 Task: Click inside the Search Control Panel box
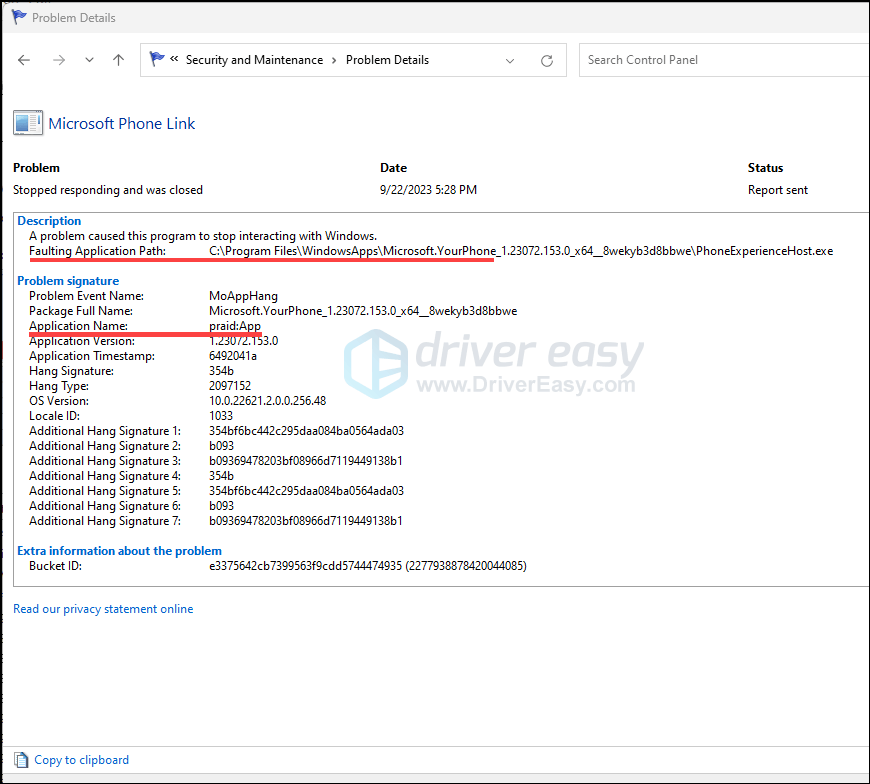pos(722,59)
